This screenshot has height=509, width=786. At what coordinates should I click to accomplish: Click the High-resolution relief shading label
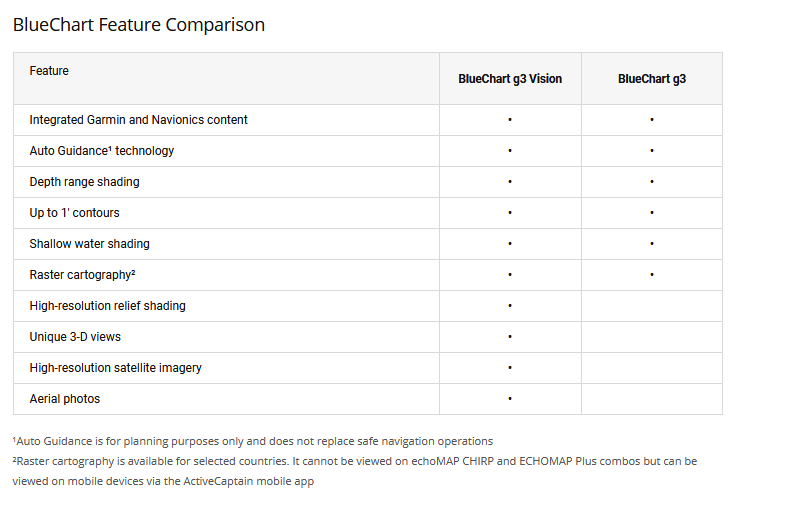(x=107, y=306)
